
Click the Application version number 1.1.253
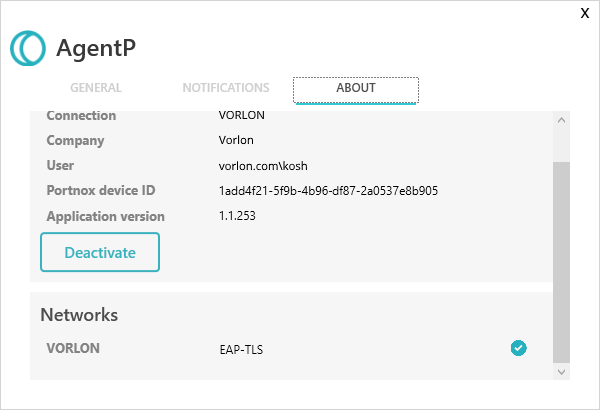(237, 216)
